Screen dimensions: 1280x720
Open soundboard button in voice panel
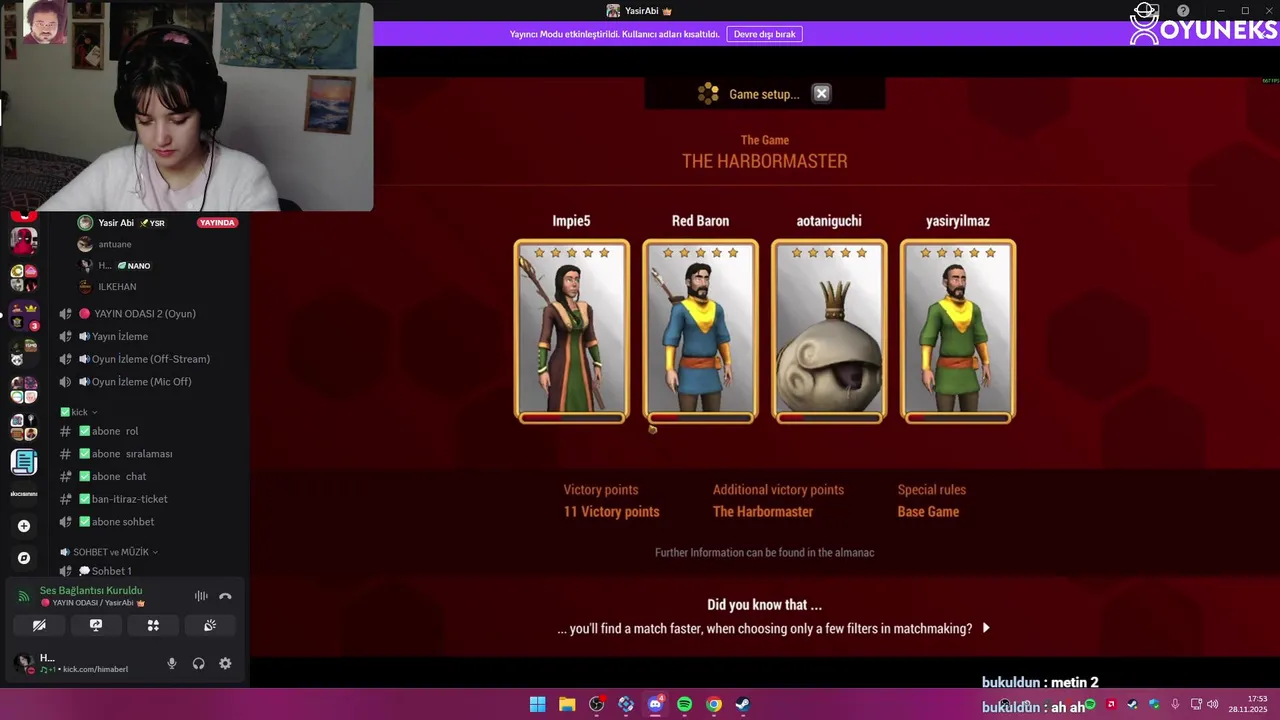click(x=210, y=625)
